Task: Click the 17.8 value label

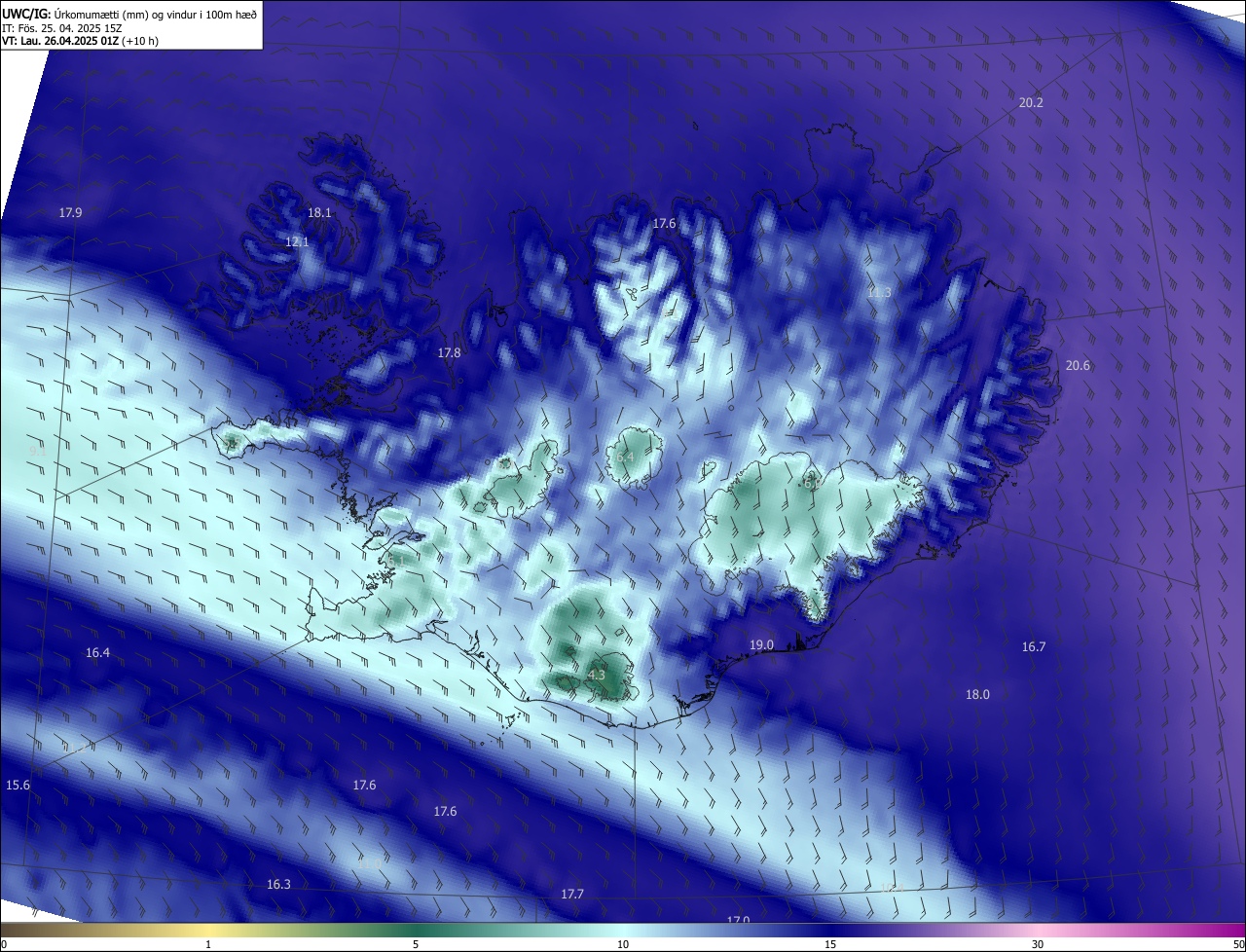Action: point(449,352)
